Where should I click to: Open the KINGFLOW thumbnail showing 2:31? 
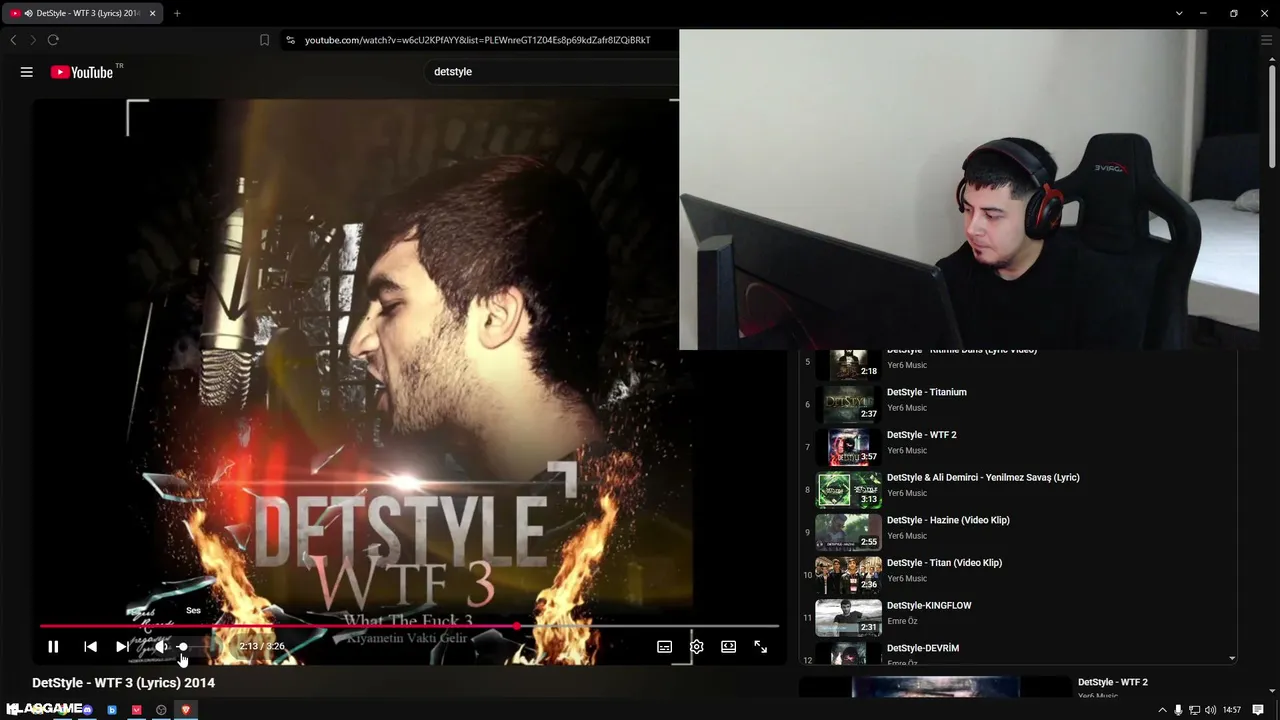[848, 618]
